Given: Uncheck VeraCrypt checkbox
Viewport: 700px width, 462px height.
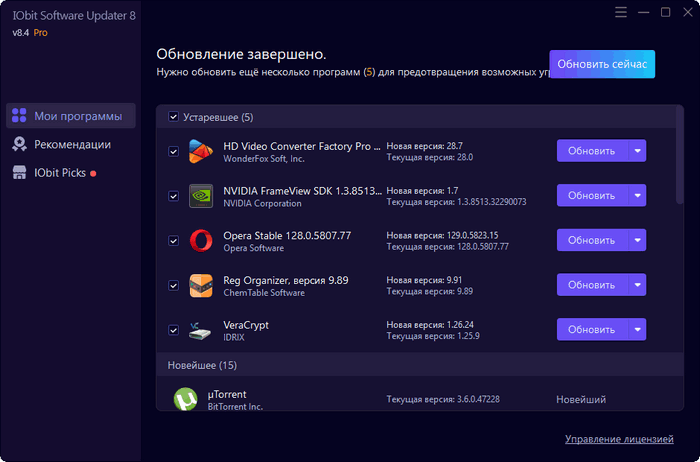Looking at the screenshot, I should (x=173, y=330).
